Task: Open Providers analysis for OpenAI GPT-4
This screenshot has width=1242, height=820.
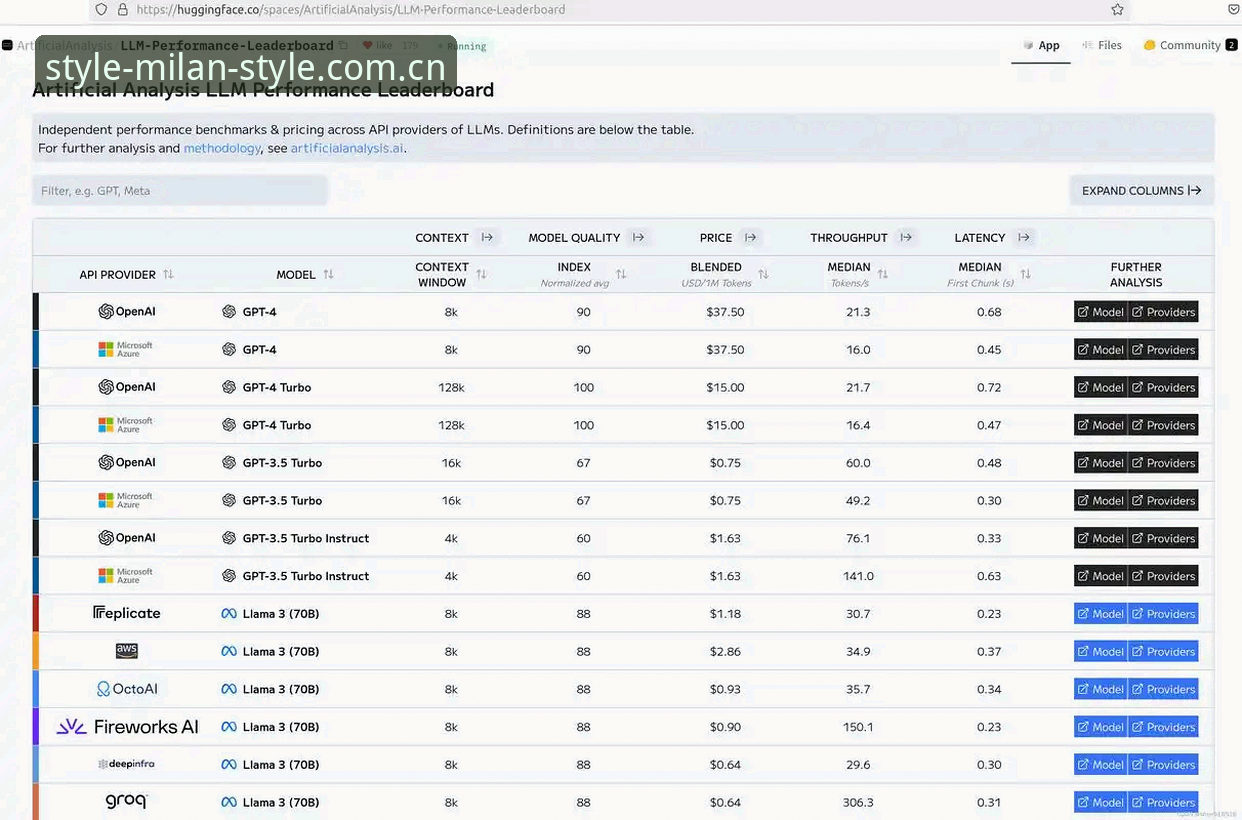Action: pos(1163,312)
